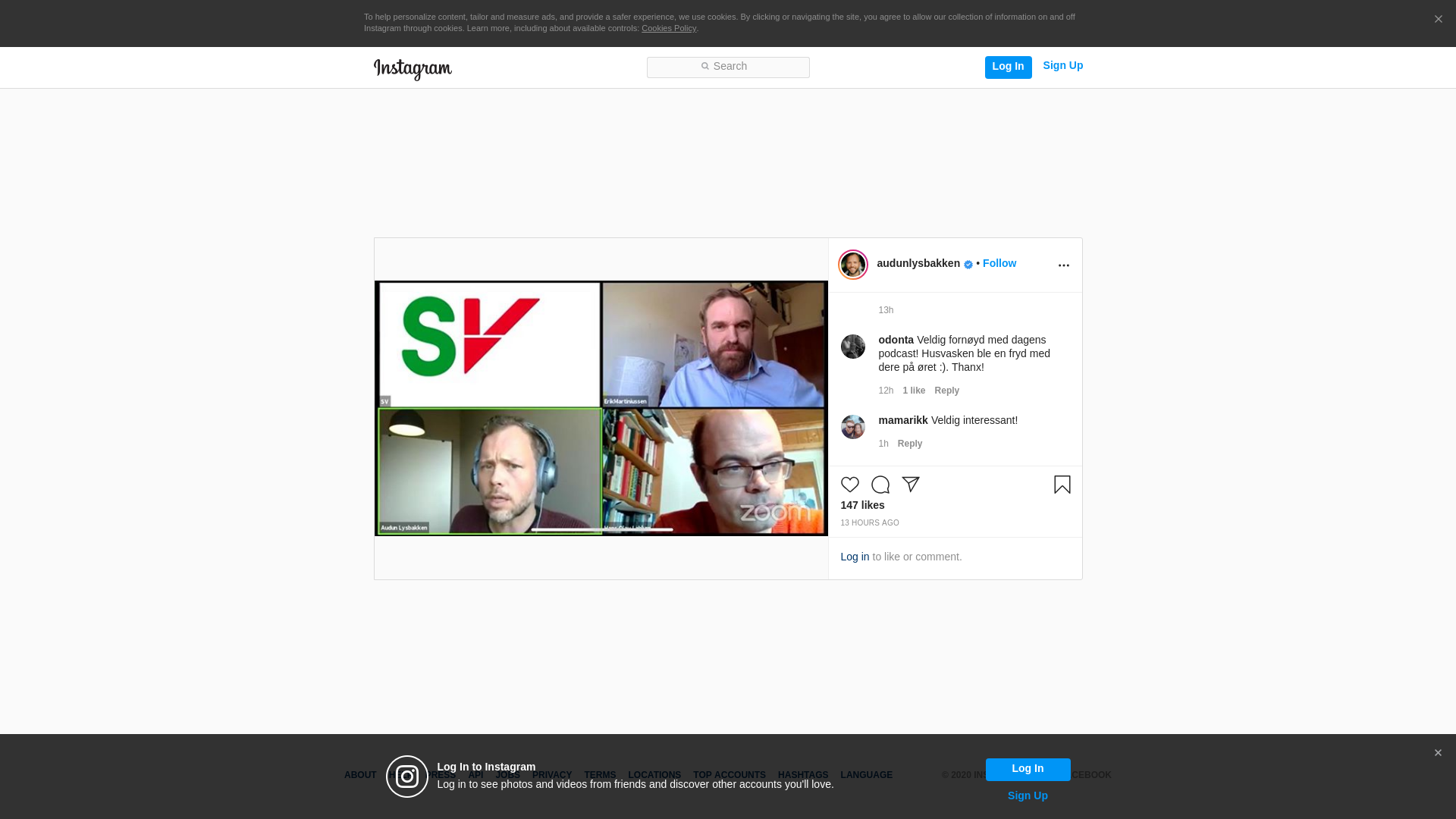Open odonta's profile avatar
The height and width of the screenshot is (819, 1456).
tap(853, 347)
